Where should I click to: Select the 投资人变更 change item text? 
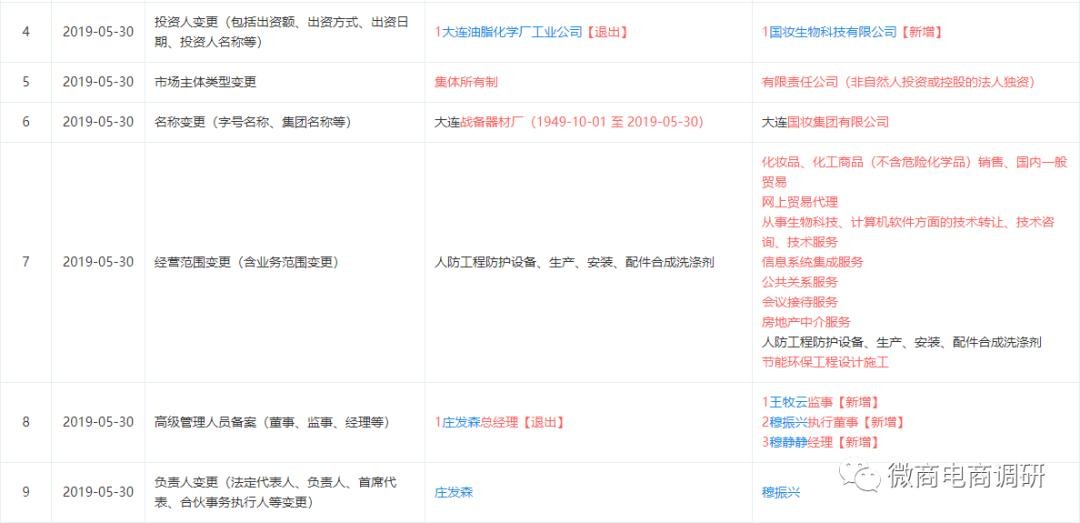(281, 32)
